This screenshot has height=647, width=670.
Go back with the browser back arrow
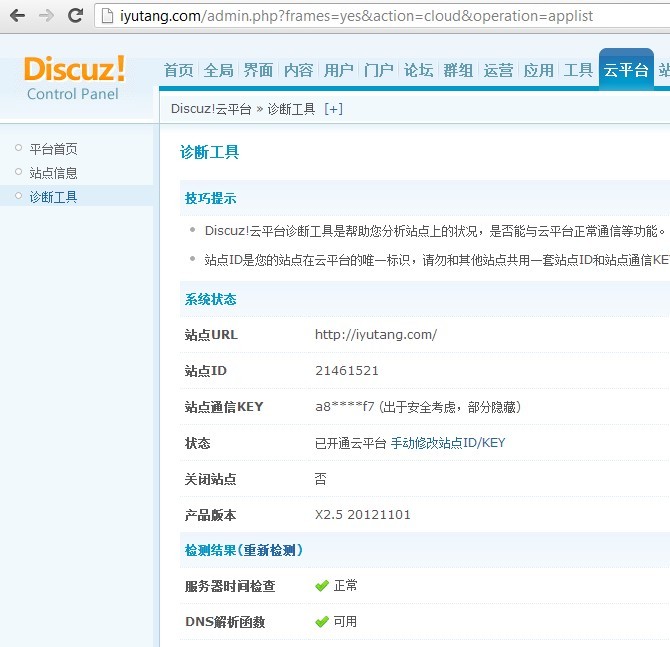point(18,16)
